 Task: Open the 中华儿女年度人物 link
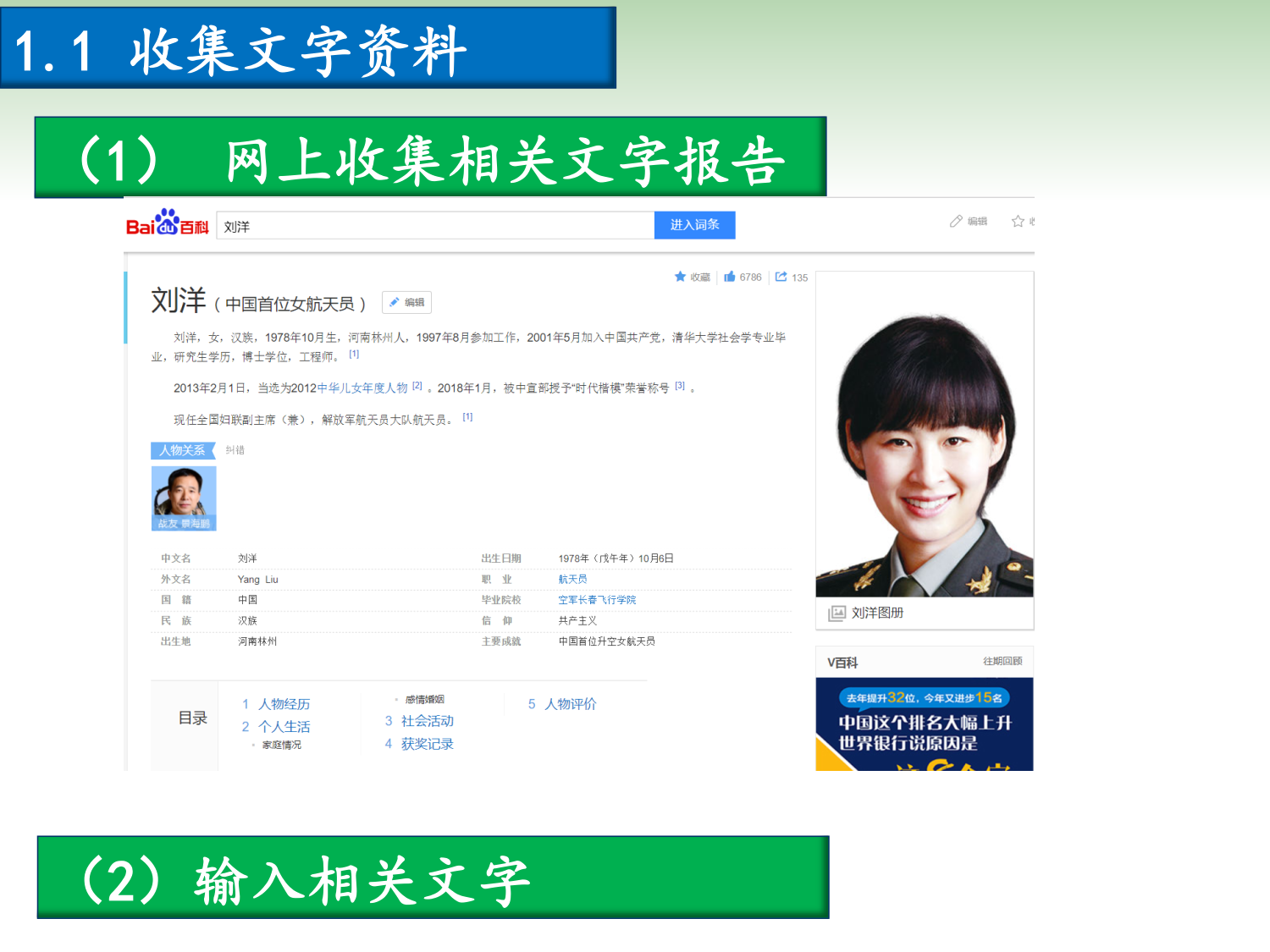(362, 388)
